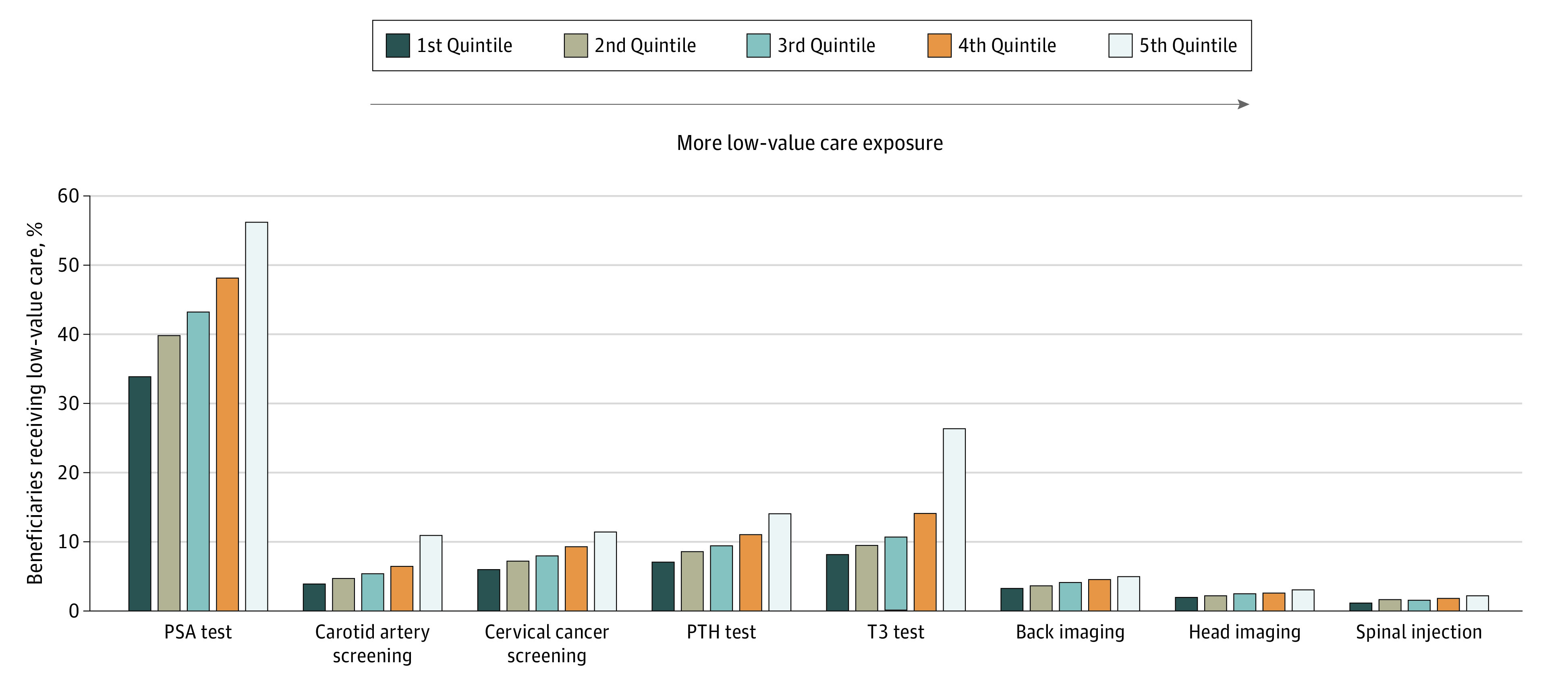Click 'More low-value care exposure' caption
1568x682 pixels.
point(809,143)
